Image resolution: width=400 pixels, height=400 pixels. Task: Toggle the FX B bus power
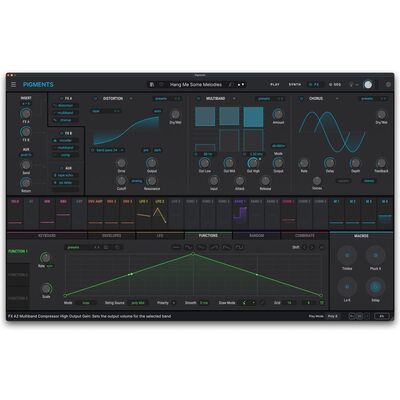62,133
